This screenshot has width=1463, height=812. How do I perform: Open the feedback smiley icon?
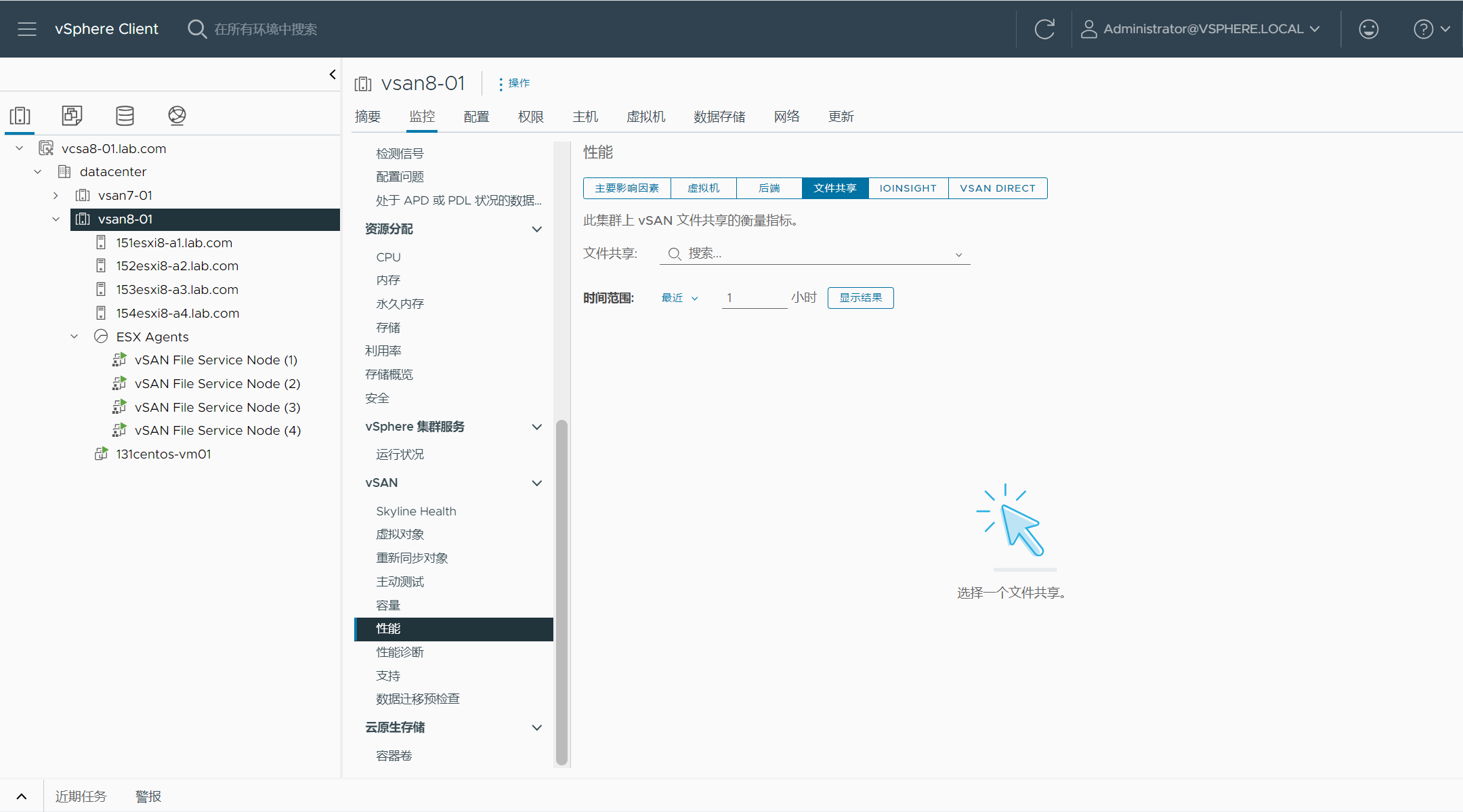[x=1369, y=29]
